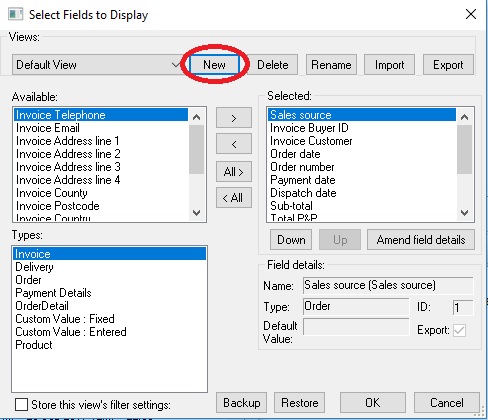
Task: Click Available list scroll-down arrow
Action: click(x=197, y=213)
